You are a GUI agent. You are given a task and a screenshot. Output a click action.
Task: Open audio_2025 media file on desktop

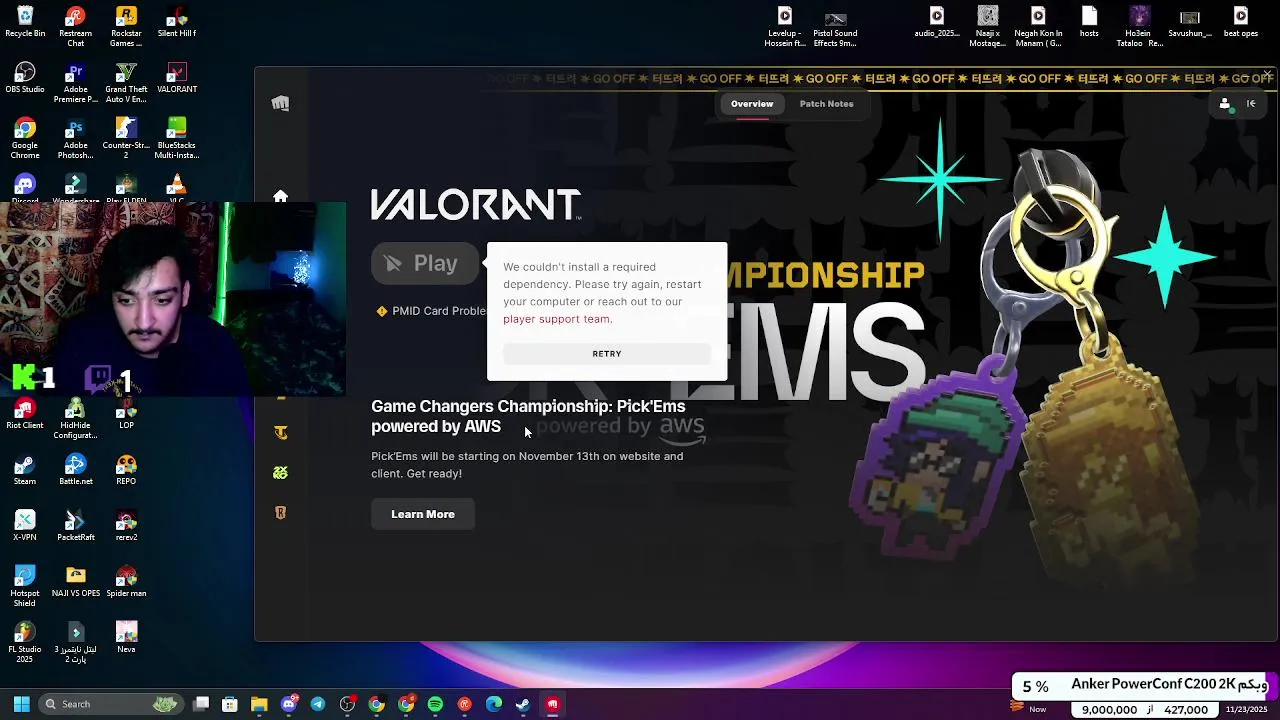click(x=937, y=22)
